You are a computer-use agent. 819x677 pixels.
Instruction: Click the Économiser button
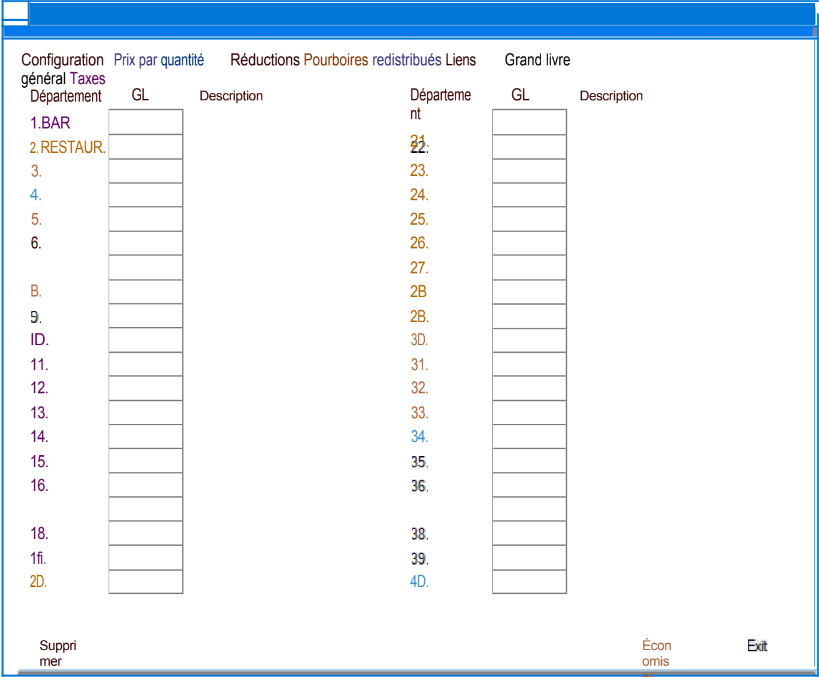(657, 652)
